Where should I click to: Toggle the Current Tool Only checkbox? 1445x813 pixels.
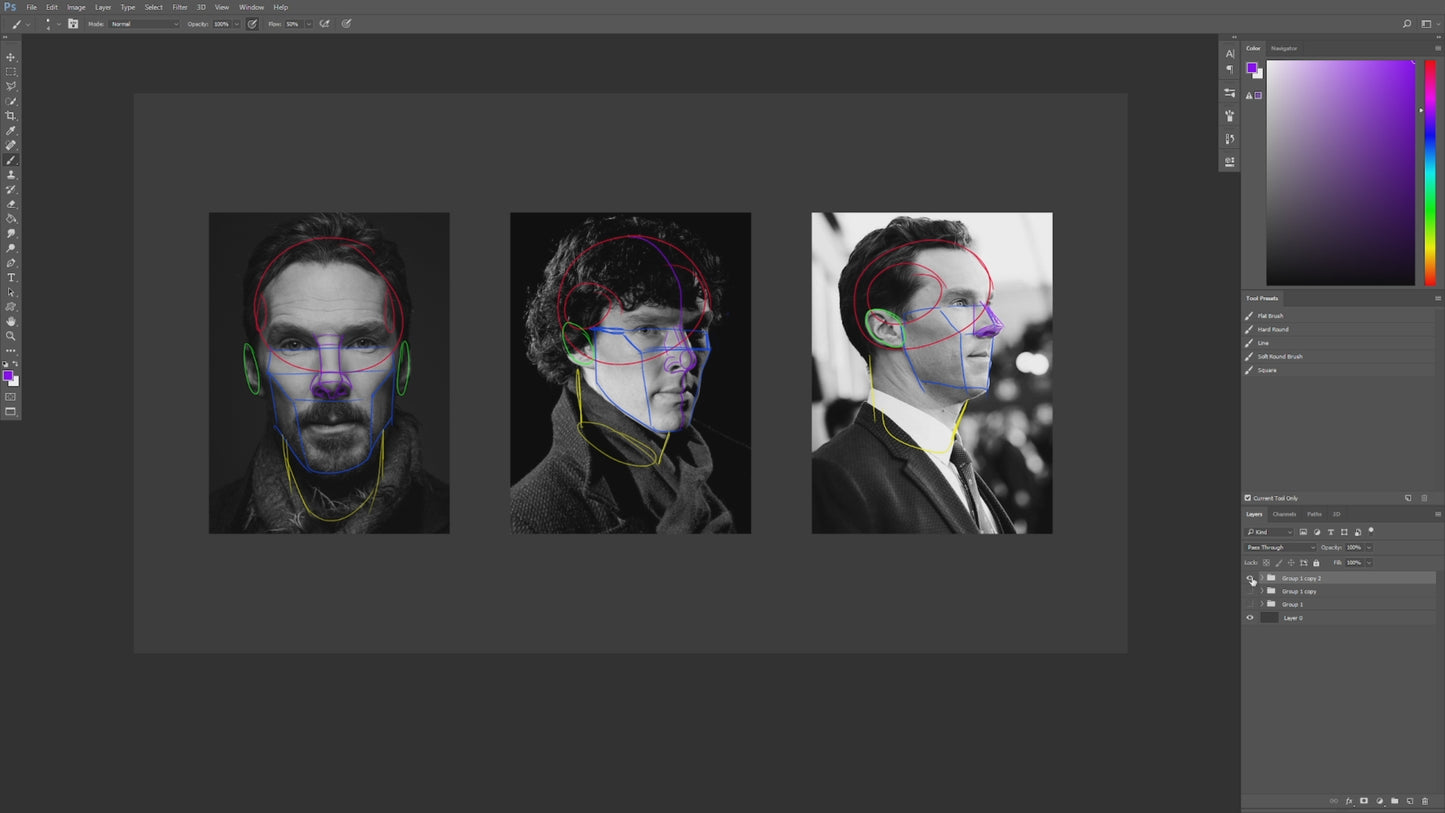pyautogui.click(x=1247, y=497)
